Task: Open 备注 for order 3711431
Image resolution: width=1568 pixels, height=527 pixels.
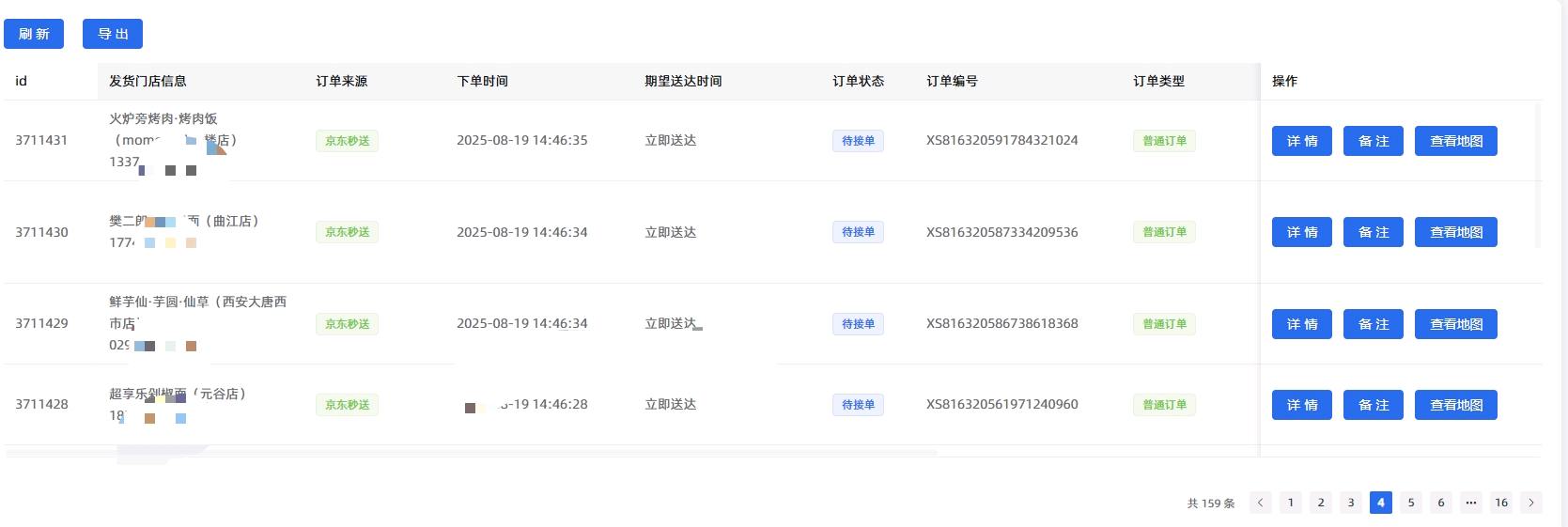Action: 1374,141
